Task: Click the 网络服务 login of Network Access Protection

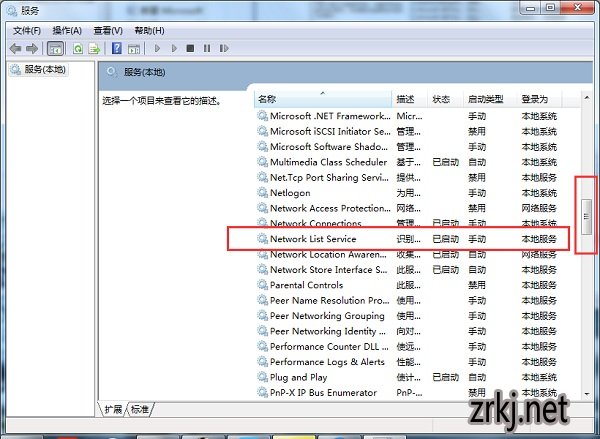Action: [539, 208]
